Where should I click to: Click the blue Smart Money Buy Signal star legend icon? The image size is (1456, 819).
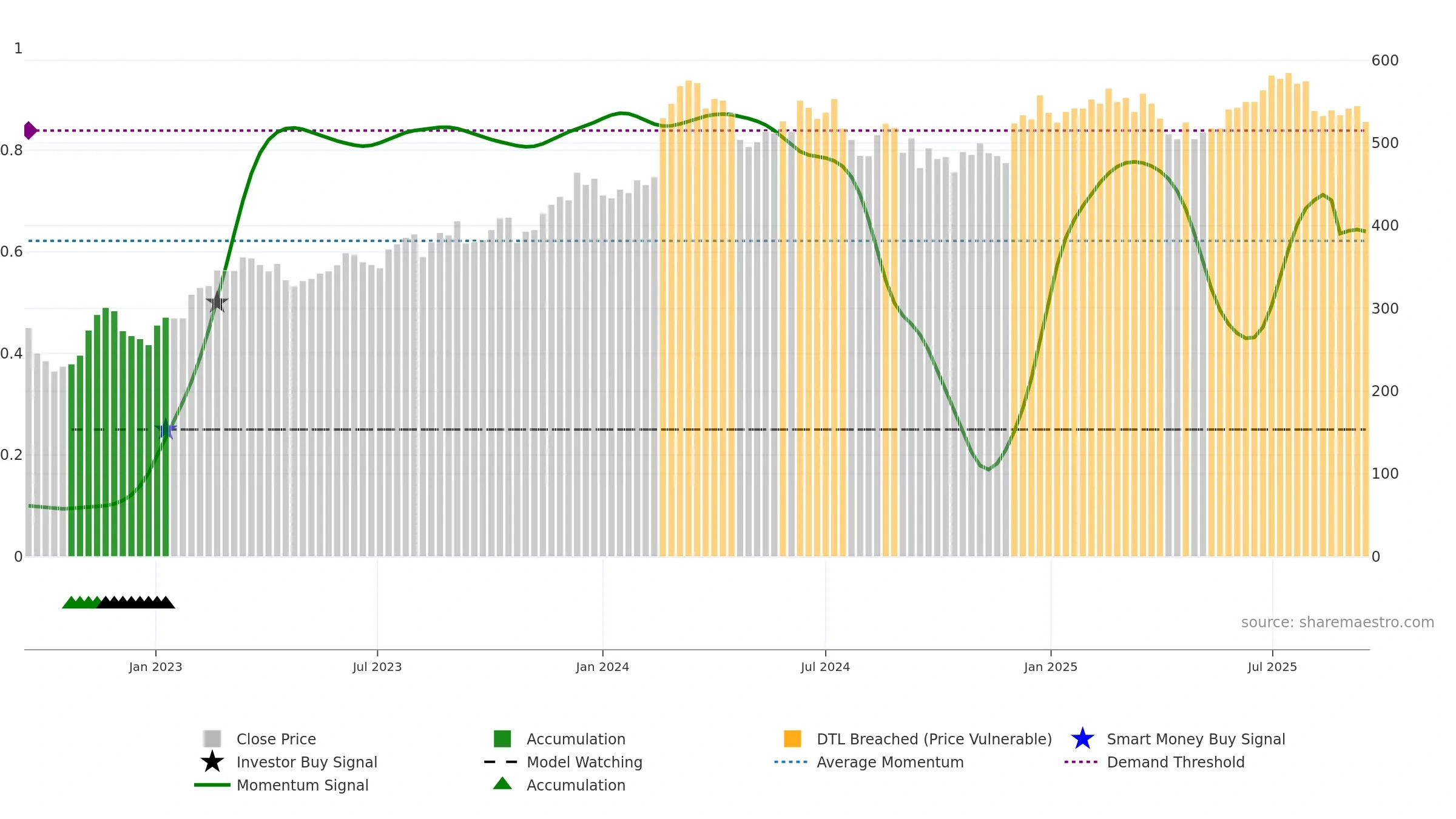tap(1082, 739)
